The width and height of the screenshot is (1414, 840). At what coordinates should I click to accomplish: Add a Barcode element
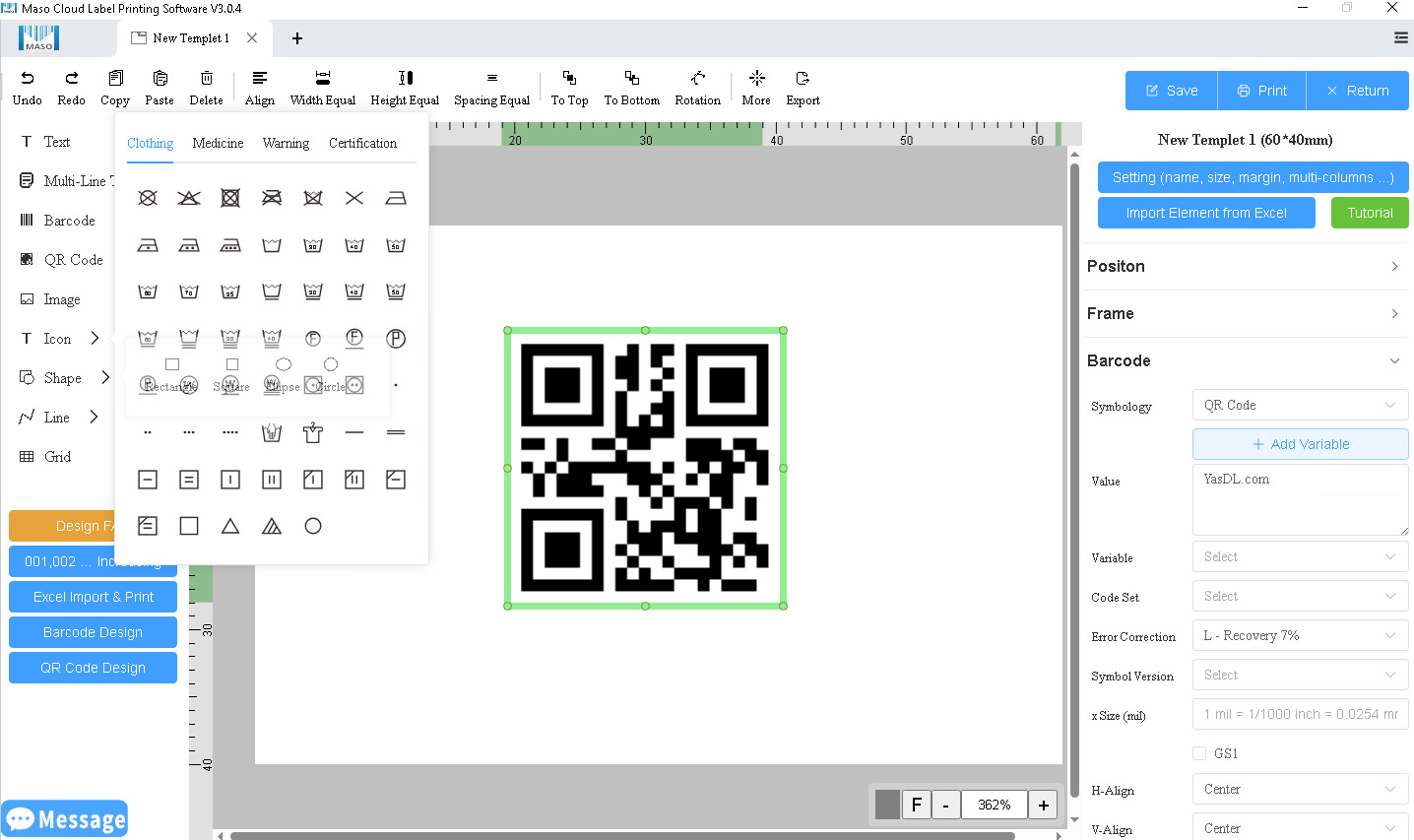click(58, 221)
